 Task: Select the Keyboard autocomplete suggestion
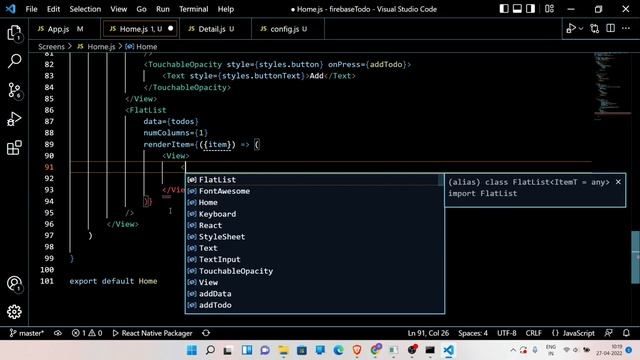click(x=315, y=214)
